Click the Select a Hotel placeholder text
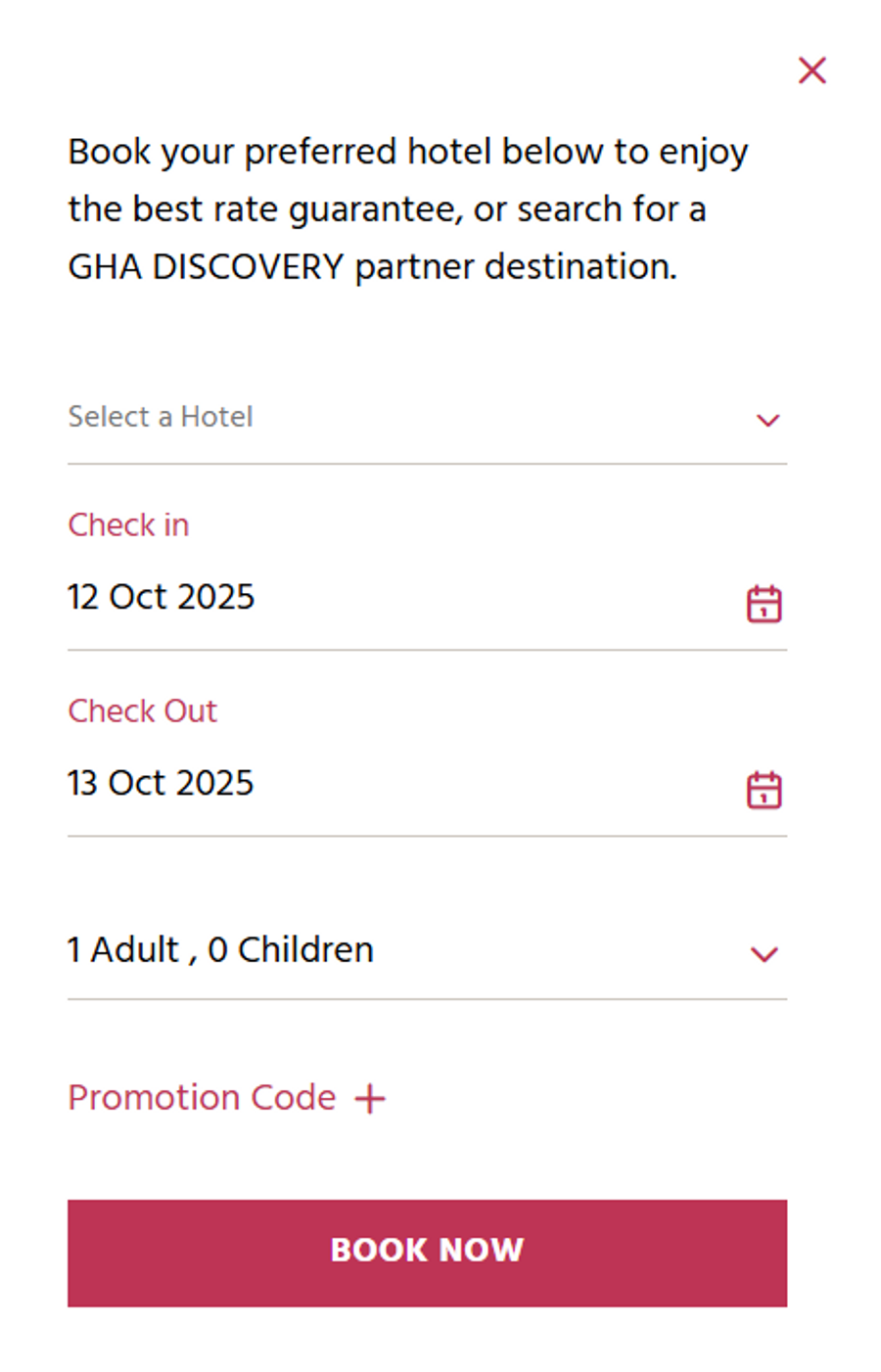The width and height of the screenshot is (881, 1372). pyautogui.click(x=161, y=417)
